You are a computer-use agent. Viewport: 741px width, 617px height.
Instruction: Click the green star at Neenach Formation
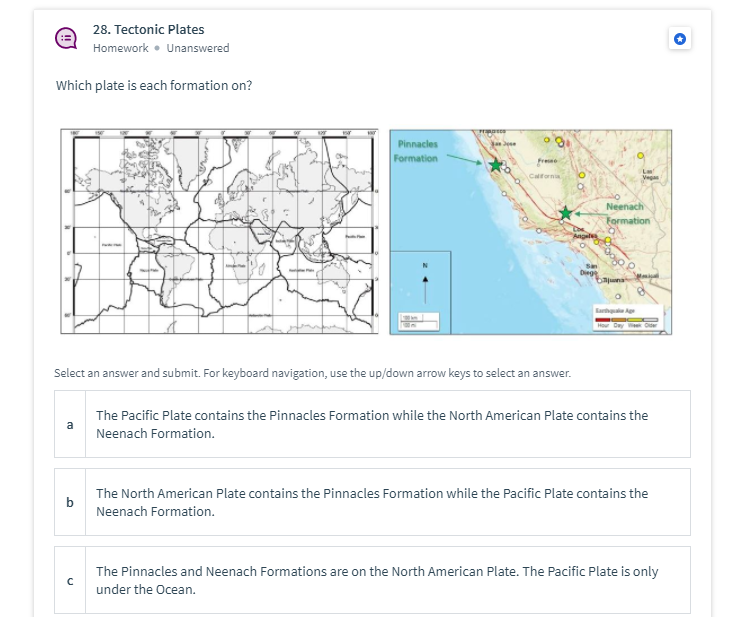coord(565,213)
